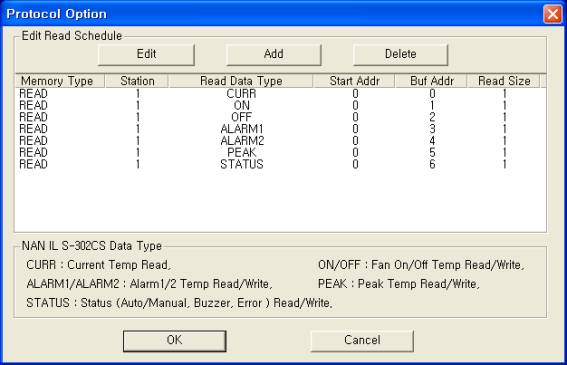Click the READ cell of the STATUS row
The height and width of the screenshot is (365, 567).
pos(33,164)
